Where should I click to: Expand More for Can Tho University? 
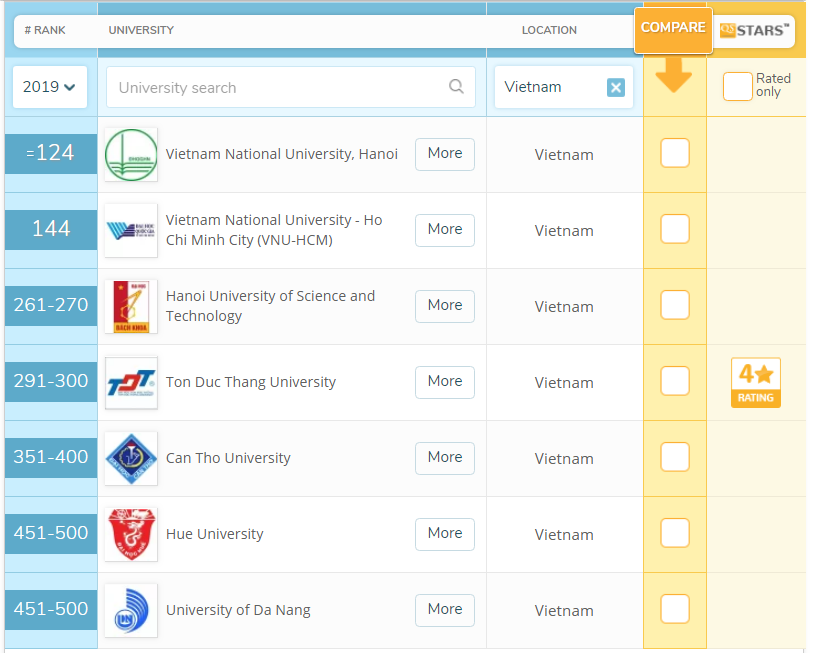click(x=444, y=458)
